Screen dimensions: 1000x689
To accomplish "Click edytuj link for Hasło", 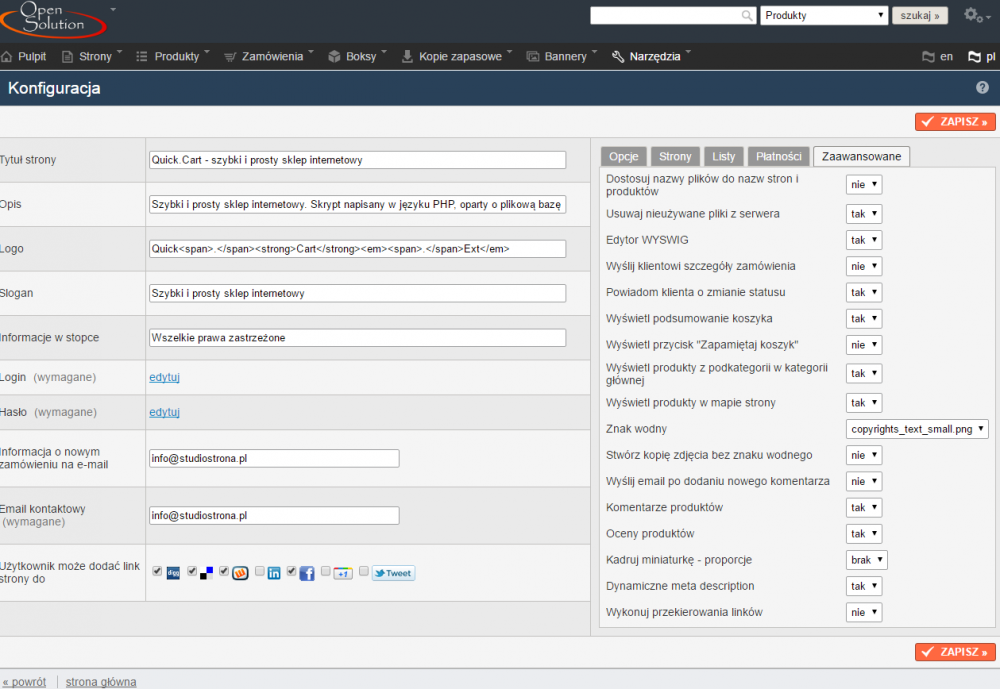I will 165,412.
